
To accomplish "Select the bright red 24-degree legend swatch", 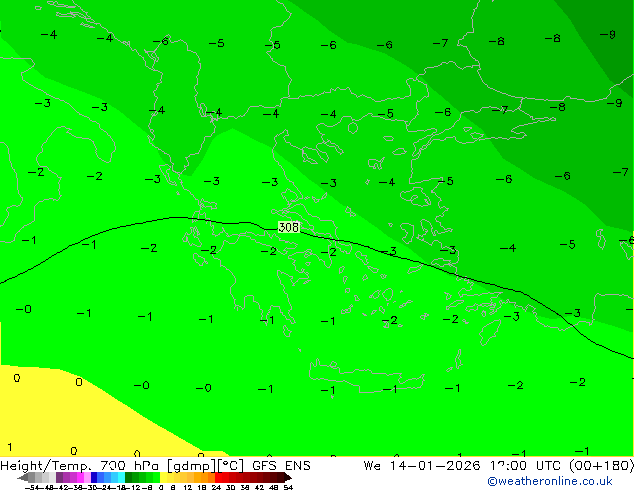I will point(218,477).
